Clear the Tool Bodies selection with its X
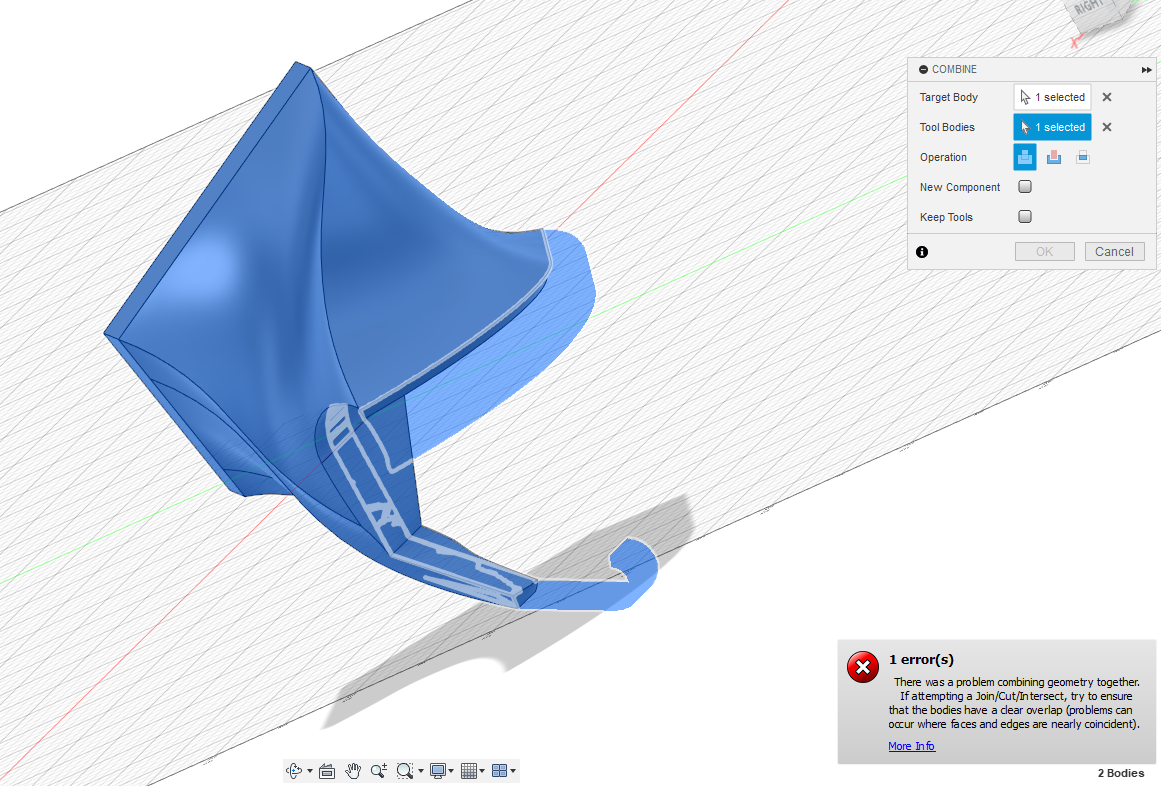This screenshot has width=1161, height=786. [x=1106, y=127]
